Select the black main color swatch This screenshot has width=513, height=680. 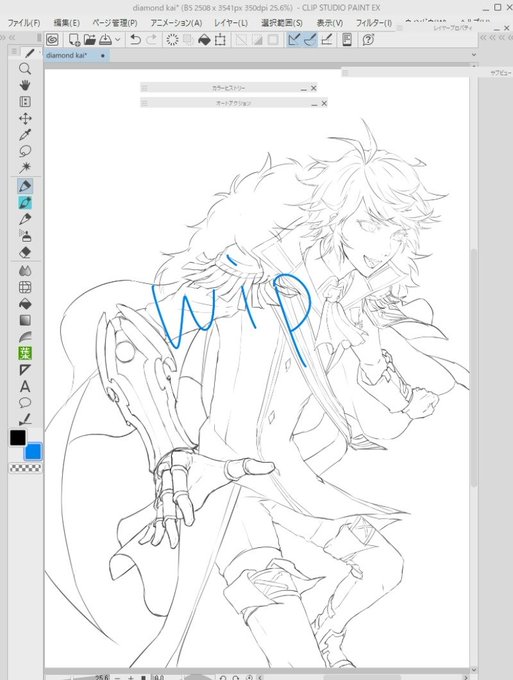click(x=18, y=438)
